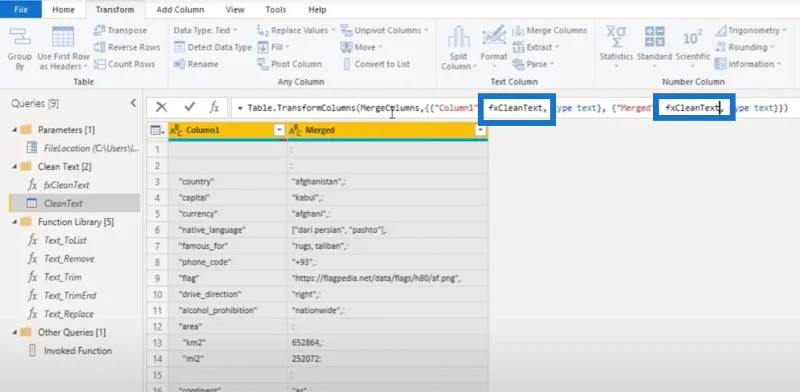Click the fx function icon
Viewport: 800px width, 392px height.
tap(214, 107)
